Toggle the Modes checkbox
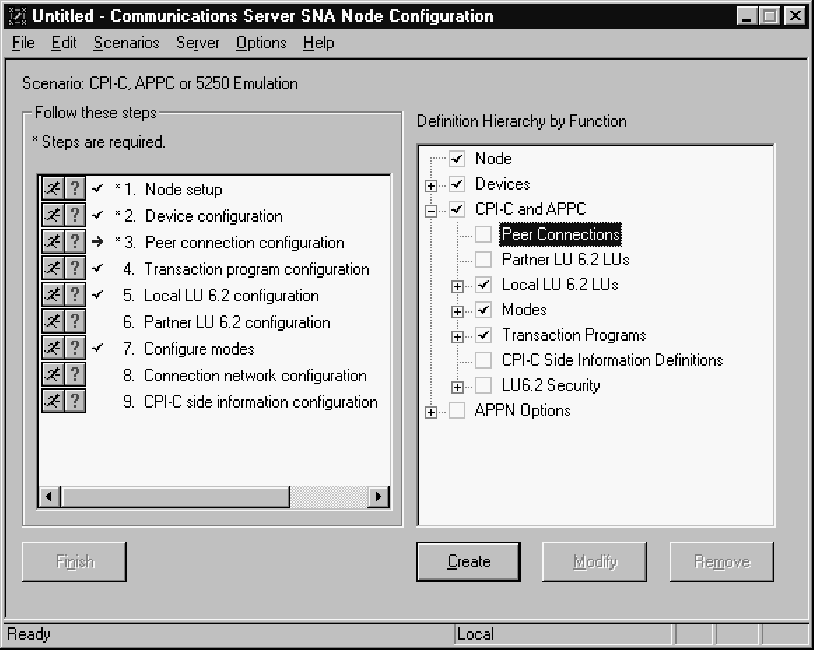The height and width of the screenshot is (650, 814). pos(483,309)
